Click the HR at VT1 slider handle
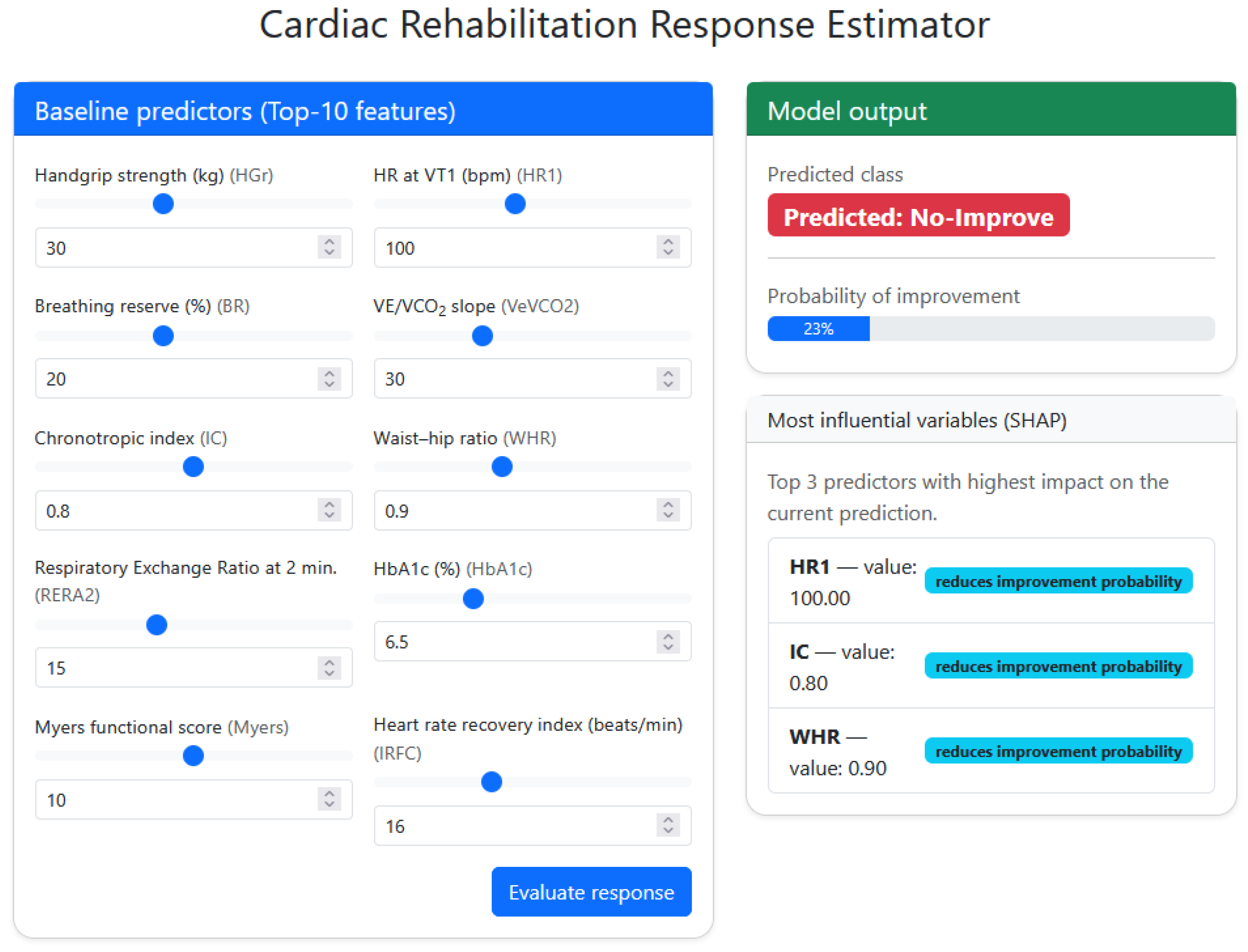The image size is (1248, 952). [515, 204]
